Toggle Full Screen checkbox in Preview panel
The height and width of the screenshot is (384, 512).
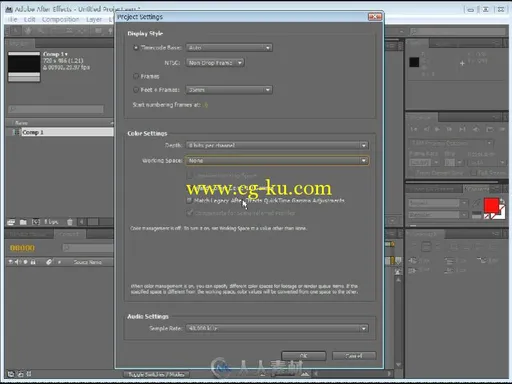[x=473, y=173]
